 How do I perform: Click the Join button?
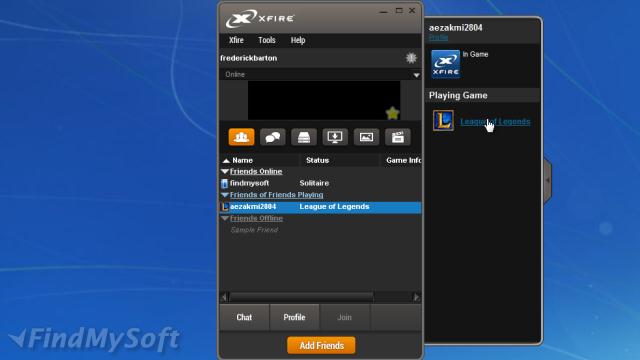point(344,317)
